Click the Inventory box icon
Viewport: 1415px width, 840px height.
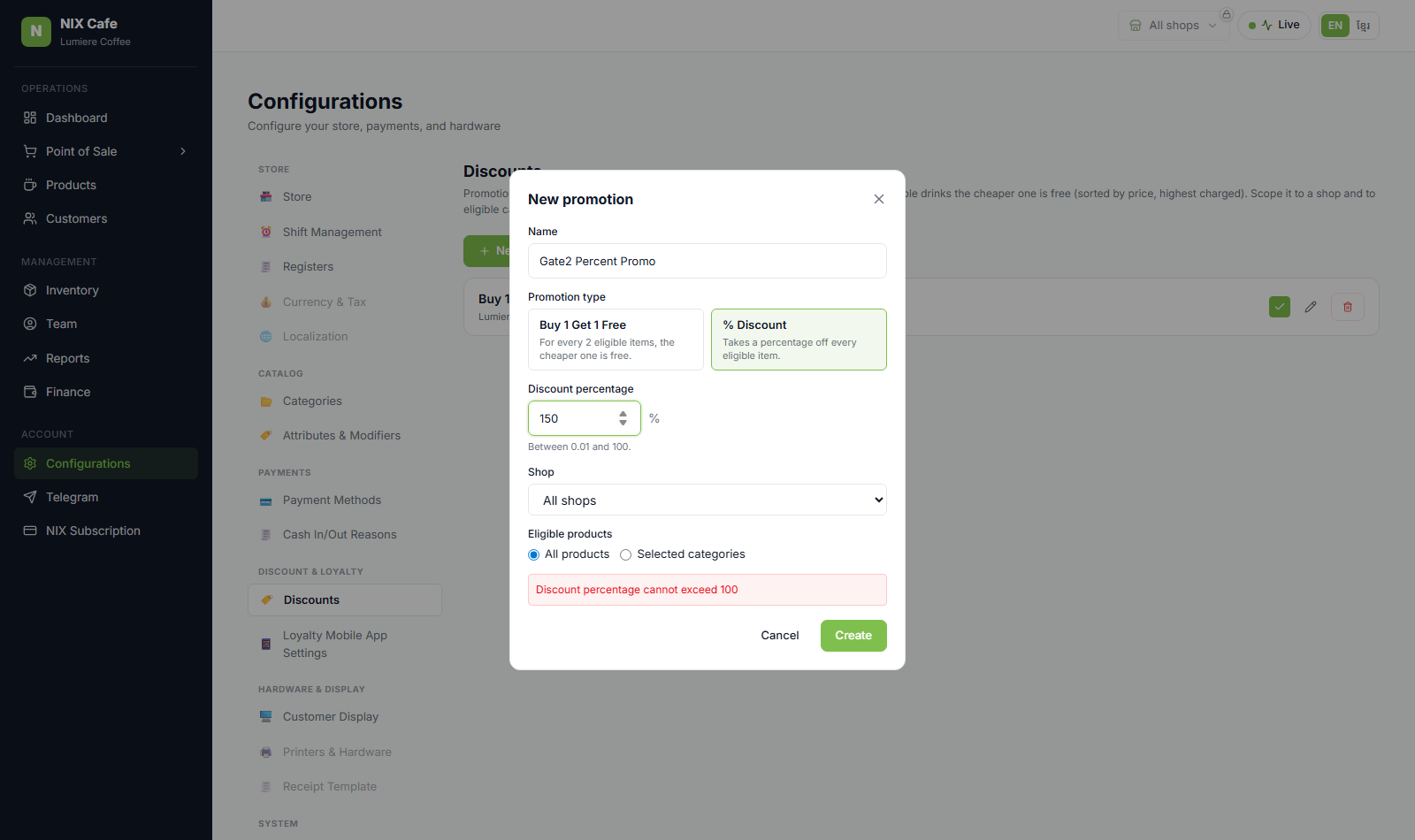click(30, 290)
